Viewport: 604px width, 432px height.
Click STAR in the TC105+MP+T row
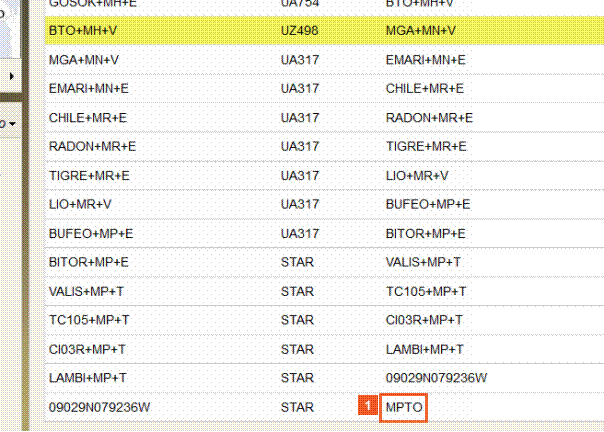click(x=297, y=320)
